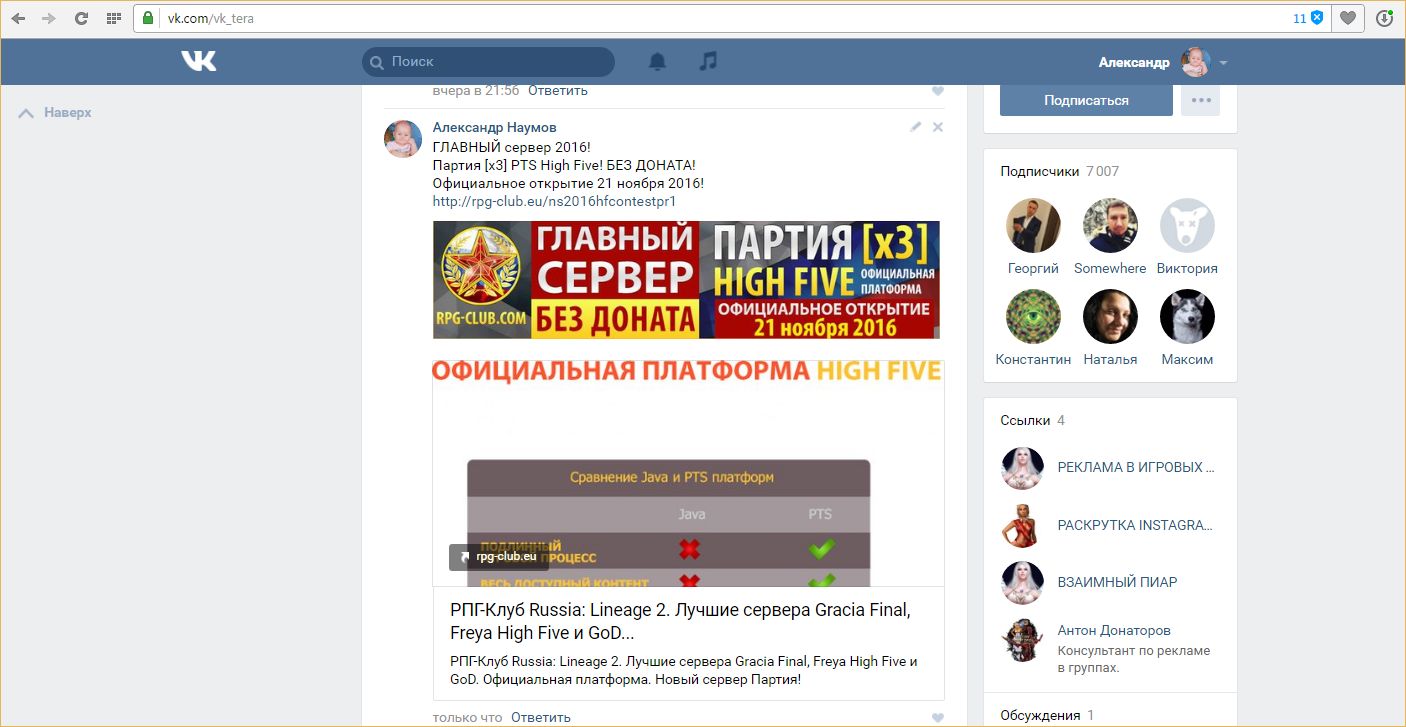Image resolution: width=1406 pixels, height=727 pixels.
Task: Edit the comment using the pencil icon
Action: tap(915, 127)
